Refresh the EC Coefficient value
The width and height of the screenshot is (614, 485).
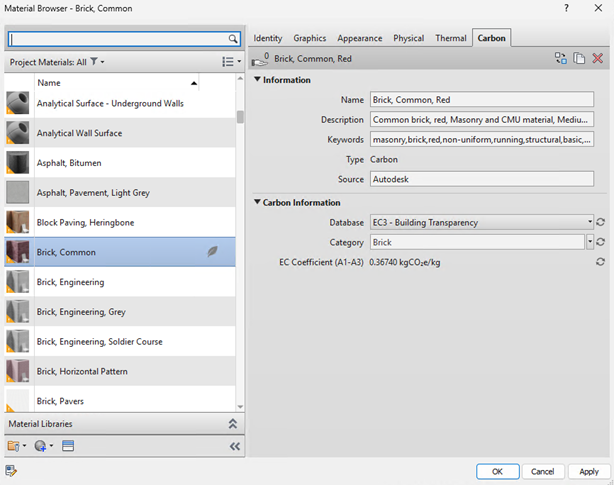click(x=599, y=261)
